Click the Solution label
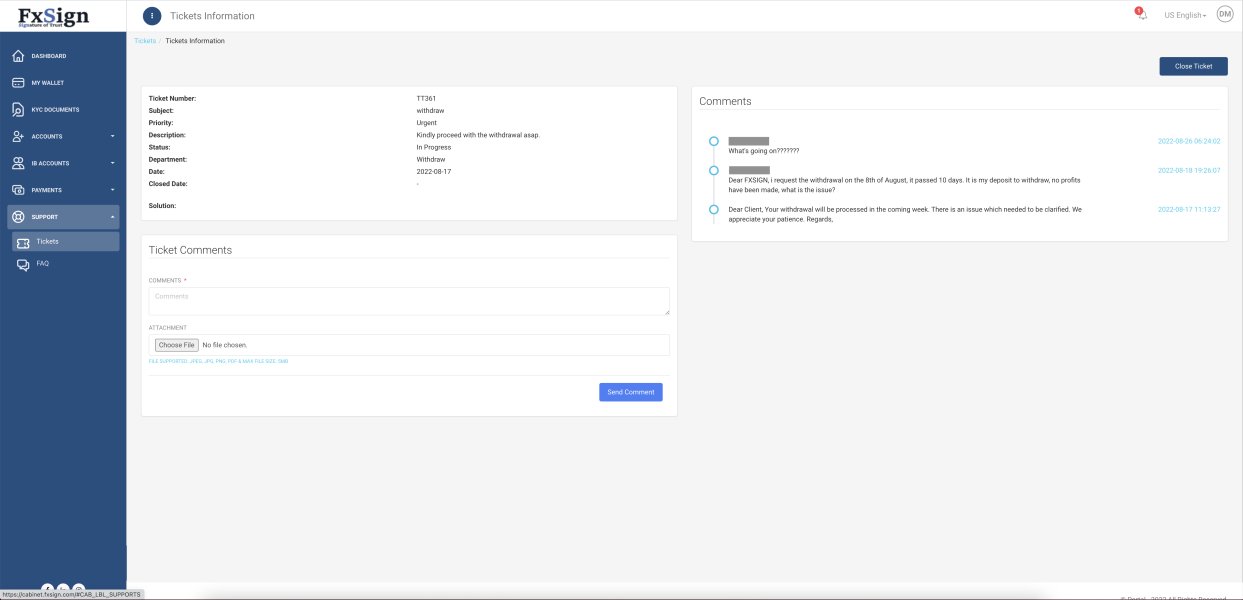Screen dimensions: 1243x600 tap(162, 205)
